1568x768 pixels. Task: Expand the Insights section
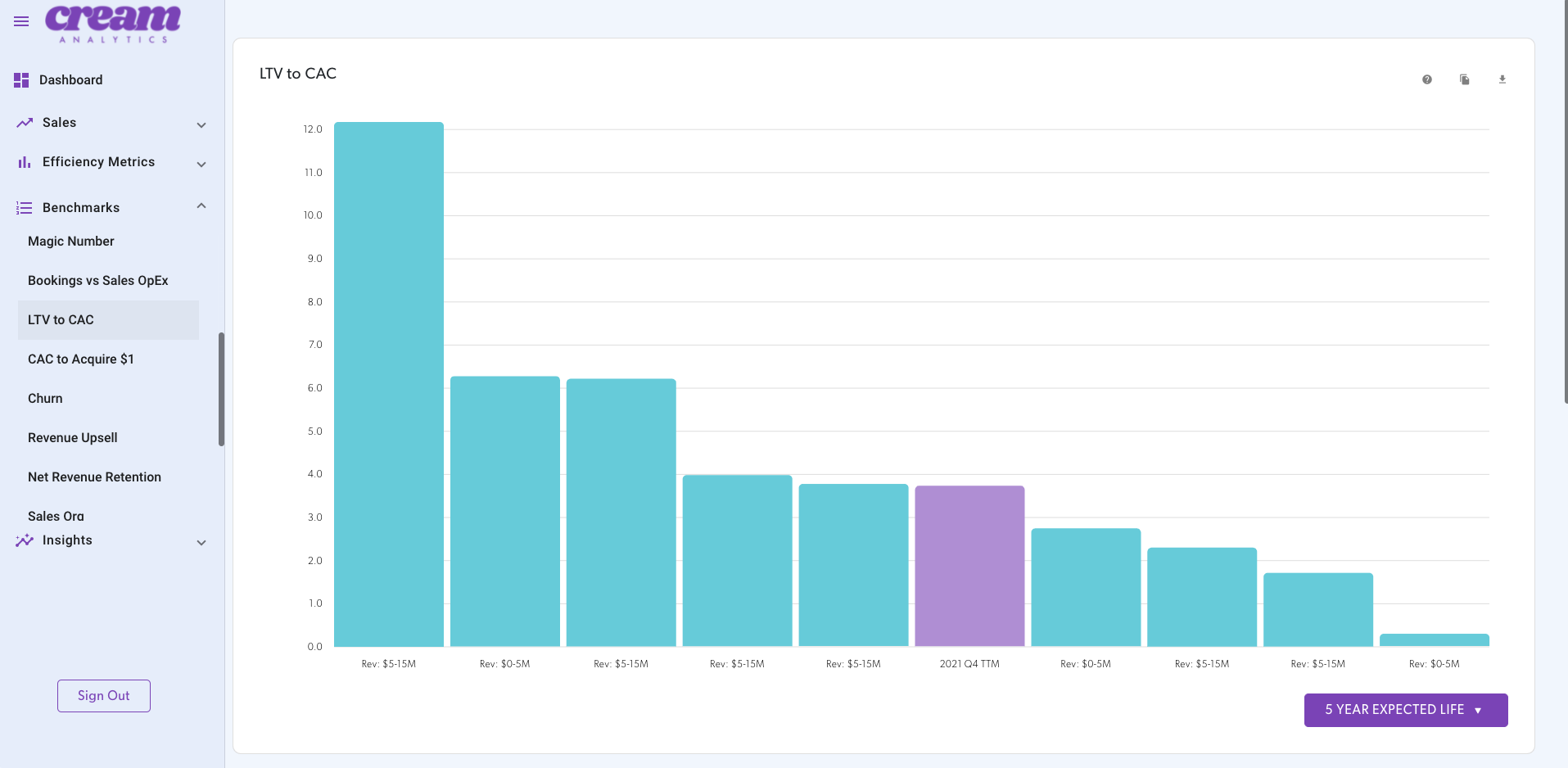pyautogui.click(x=201, y=543)
